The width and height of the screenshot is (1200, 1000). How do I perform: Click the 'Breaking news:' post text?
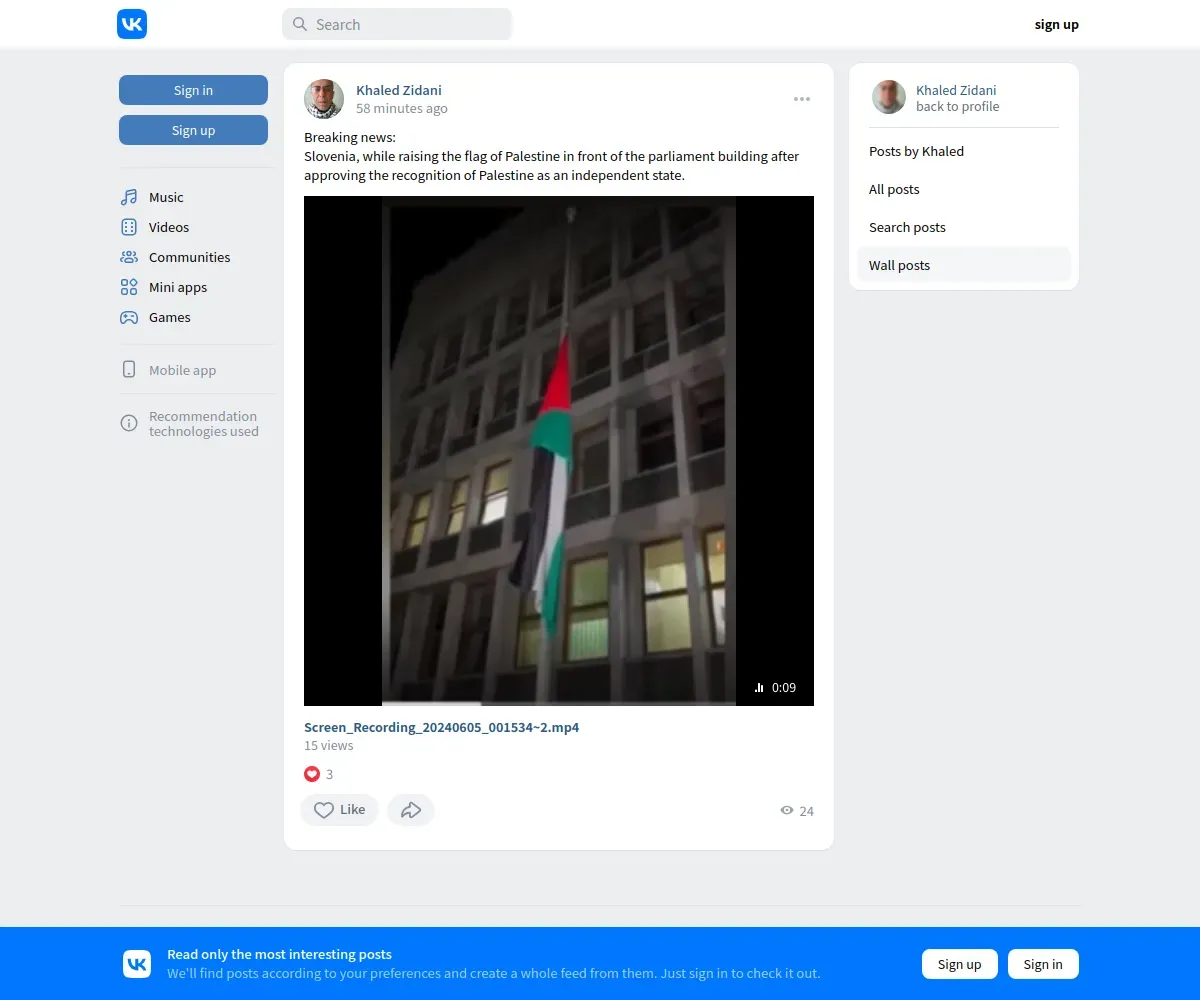coord(350,137)
